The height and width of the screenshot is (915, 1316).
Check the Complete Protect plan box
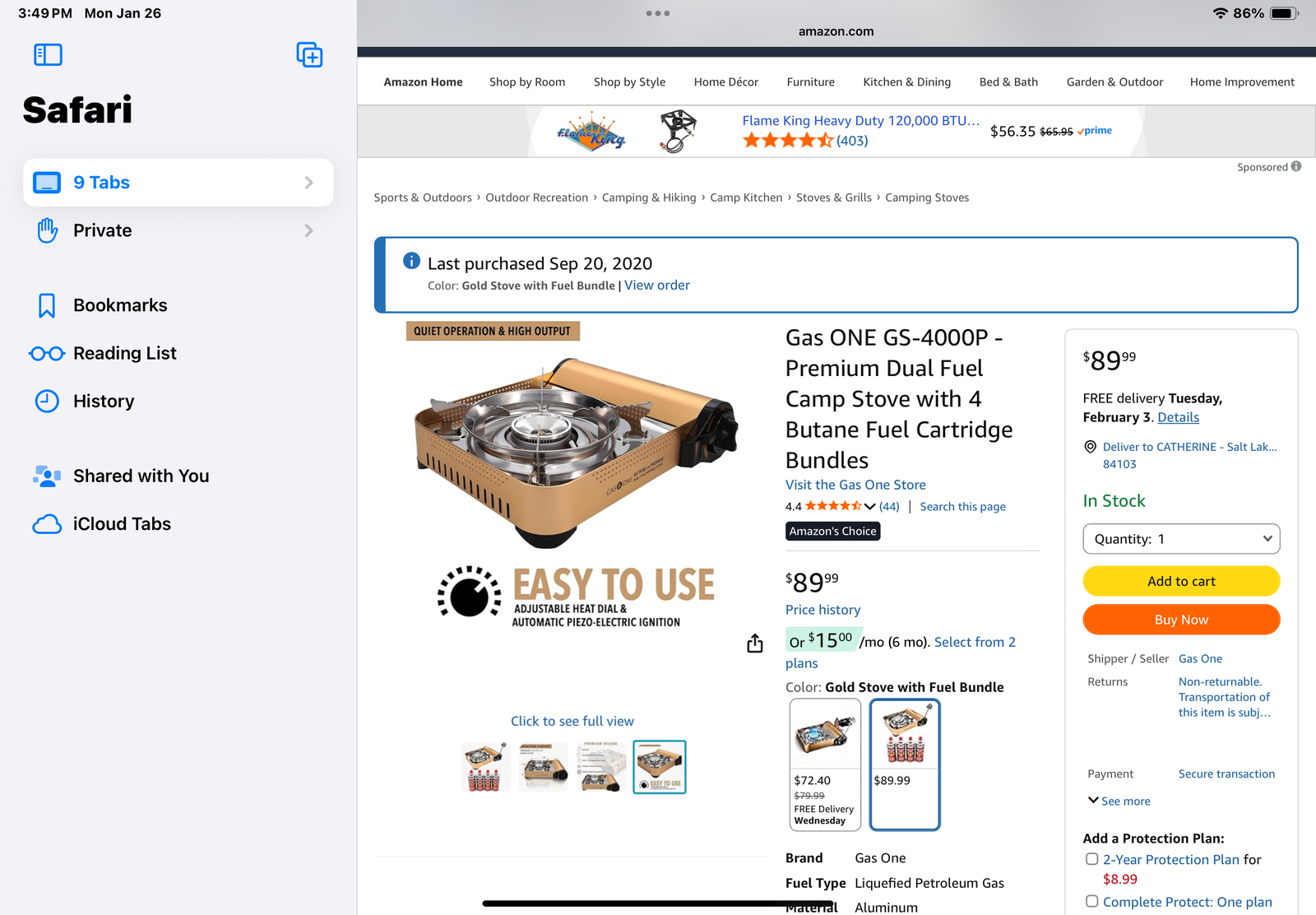coord(1092,902)
